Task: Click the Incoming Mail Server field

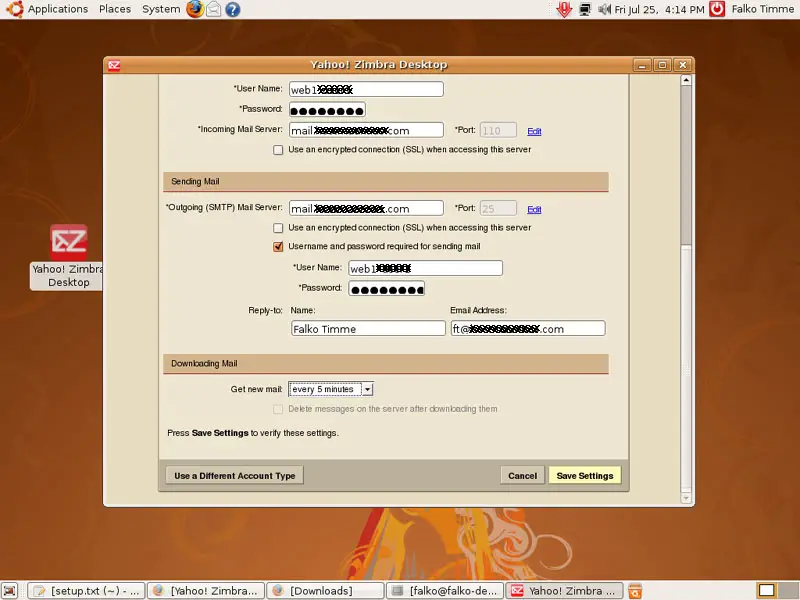Action: coord(366,130)
